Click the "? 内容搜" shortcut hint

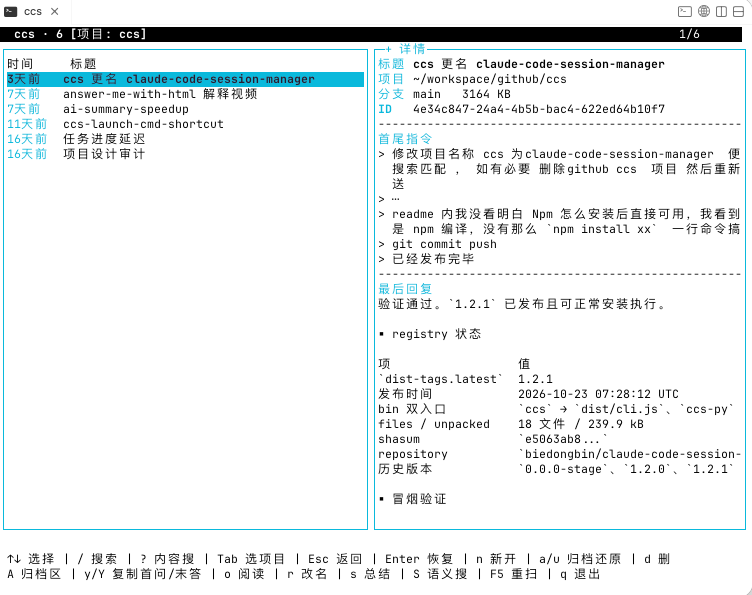click(167, 559)
